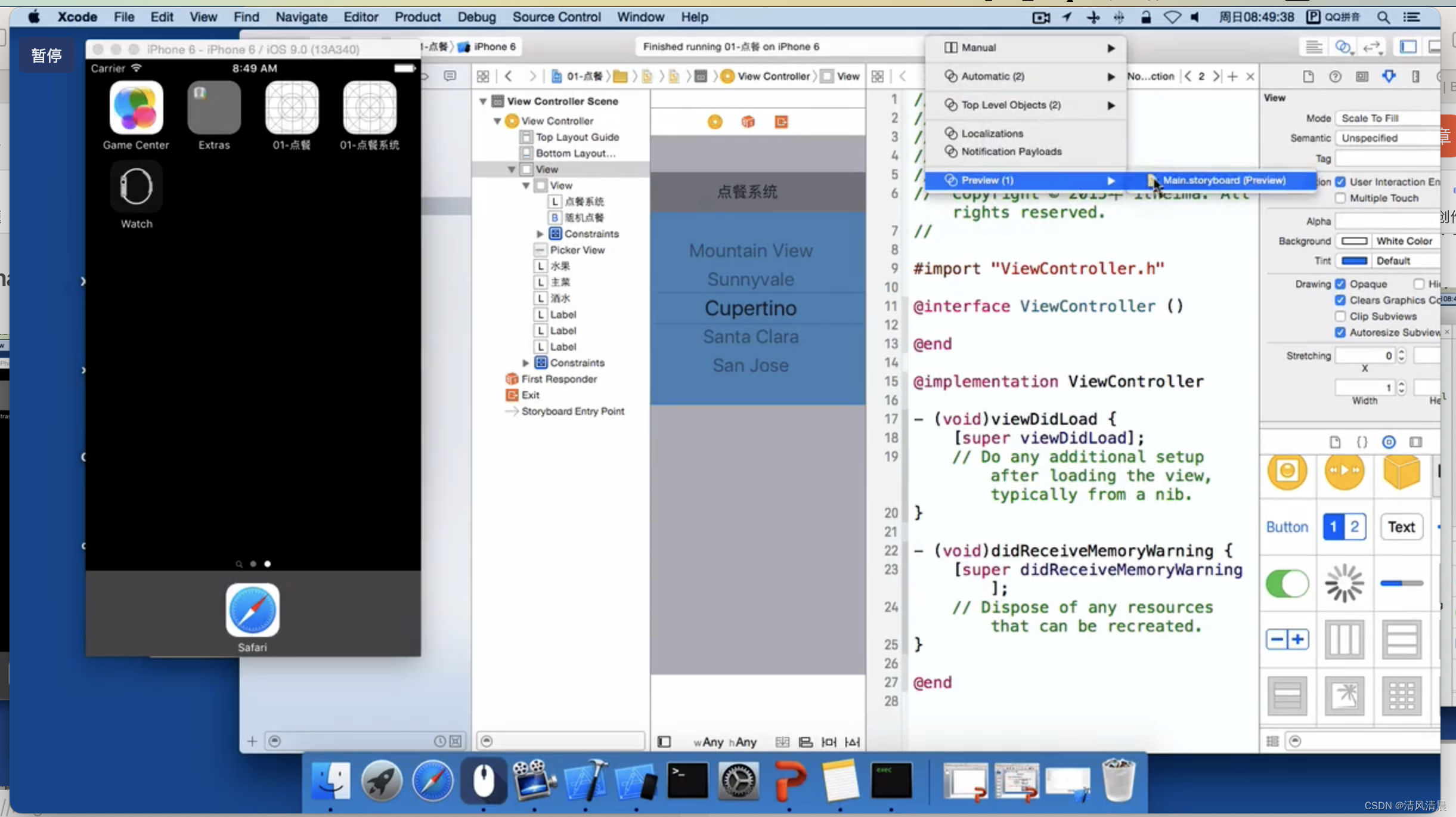The width and height of the screenshot is (1456, 817).
Task: Toggle the Autoresize Subviews checkbox
Action: (1340, 332)
